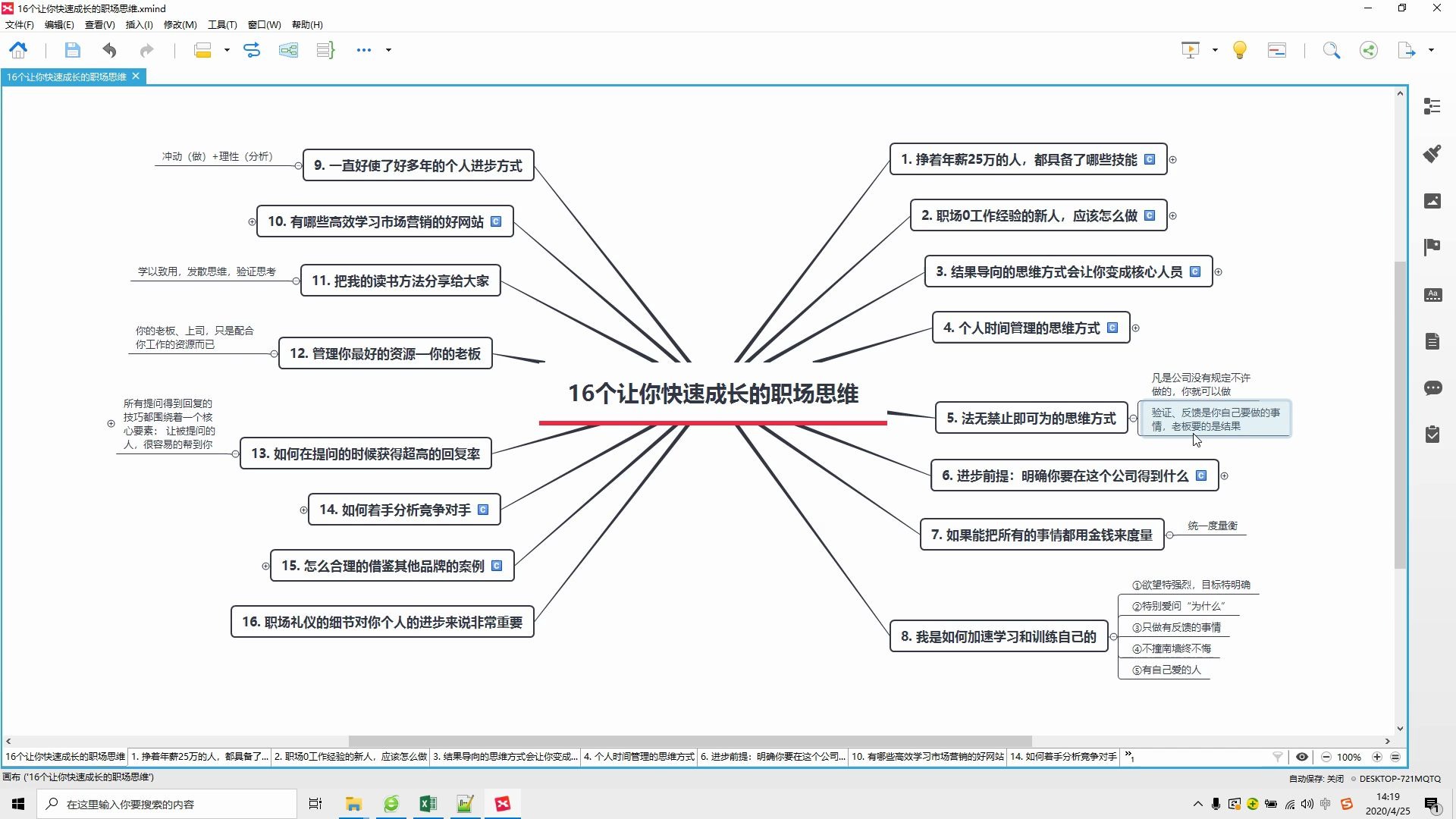Reset zoom with the actual-size icon
Viewport: 1456px width, 819px height.
point(1395,757)
